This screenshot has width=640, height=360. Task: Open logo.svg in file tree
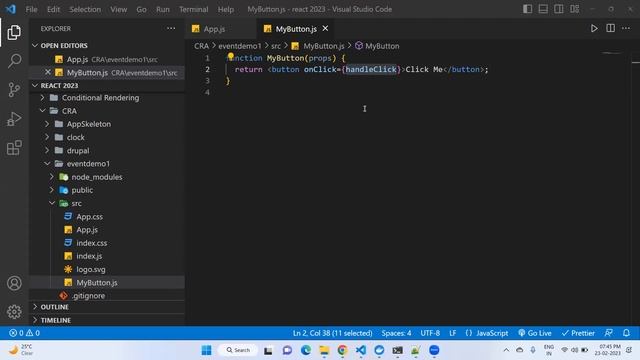[x=106, y=269]
